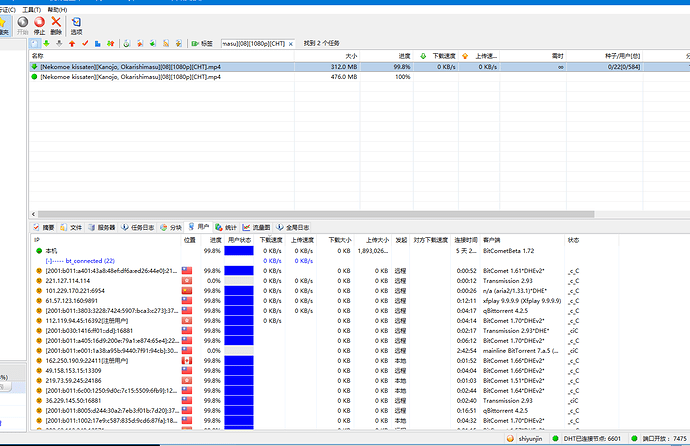Click the blue blocks filter icon
The width and height of the screenshot is (690, 446).
98,43
